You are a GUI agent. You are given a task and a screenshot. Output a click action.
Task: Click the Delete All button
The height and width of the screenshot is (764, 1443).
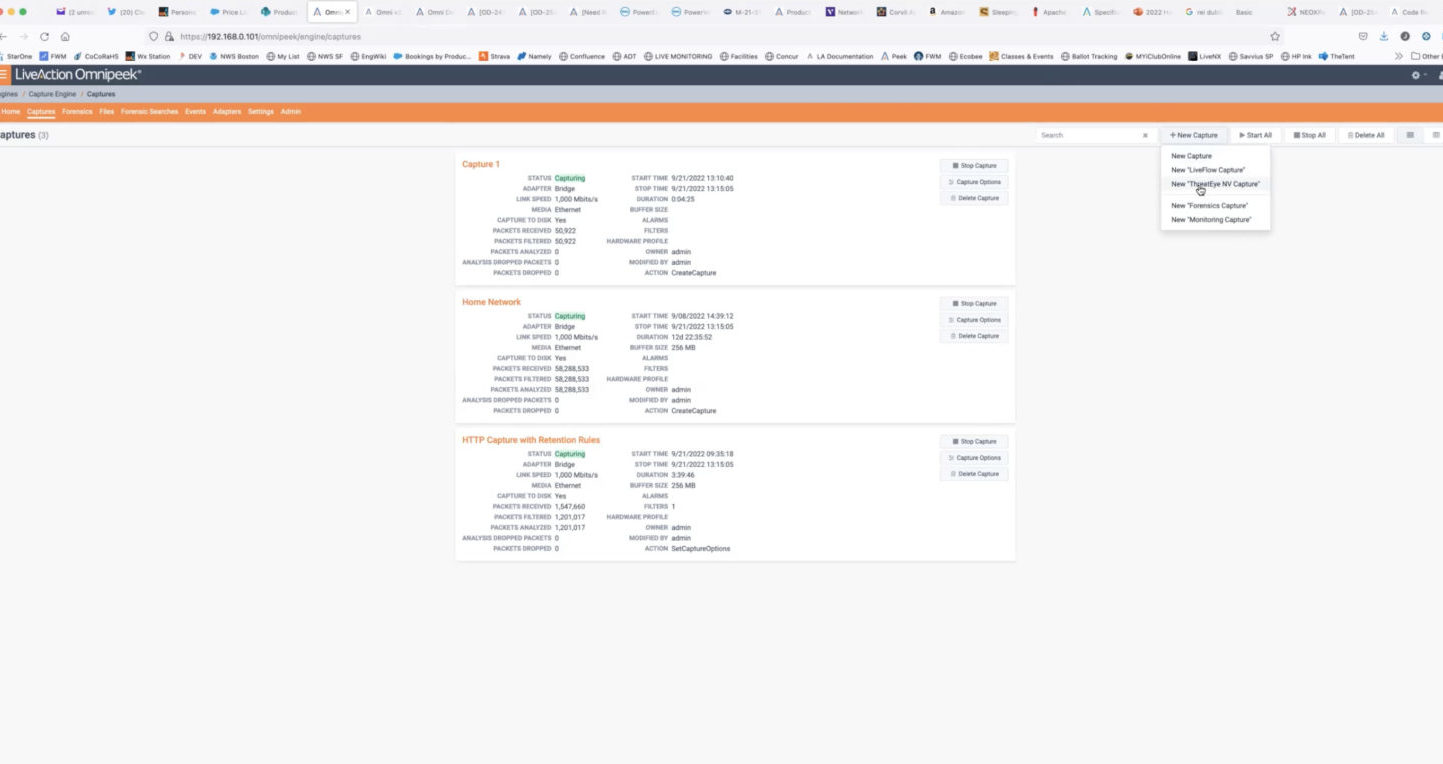[1366, 135]
